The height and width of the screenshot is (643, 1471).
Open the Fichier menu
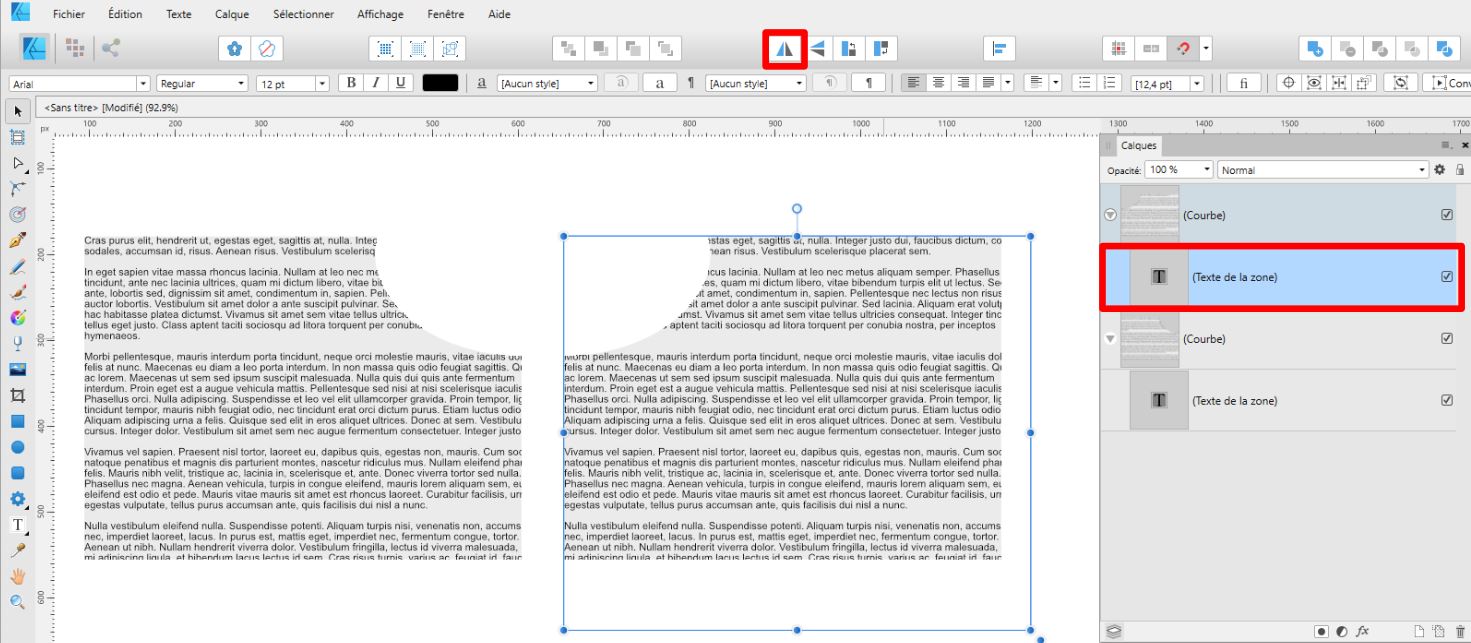point(69,14)
